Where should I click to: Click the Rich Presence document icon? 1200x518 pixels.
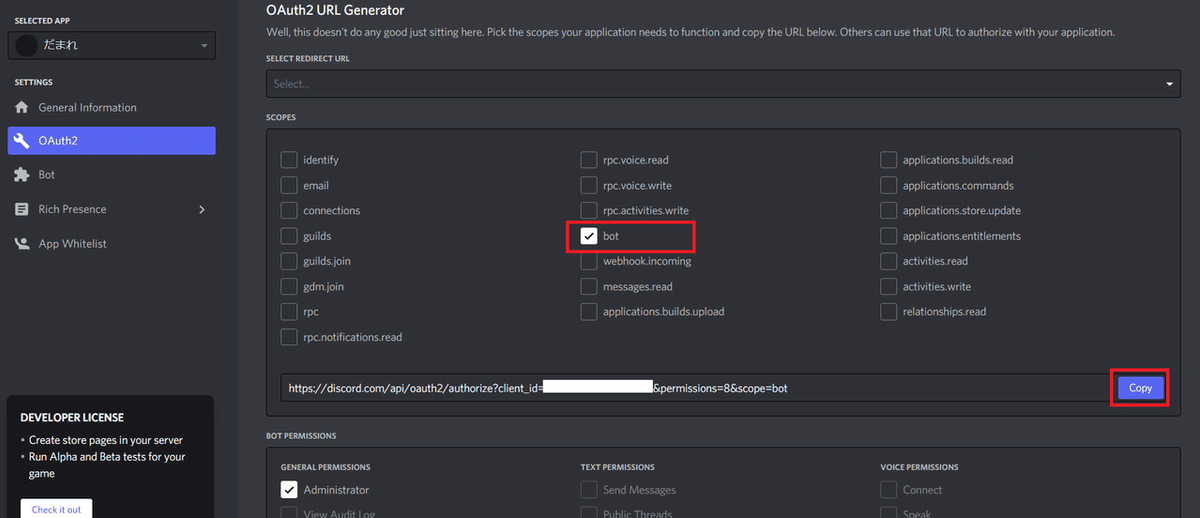pos(22,209)
